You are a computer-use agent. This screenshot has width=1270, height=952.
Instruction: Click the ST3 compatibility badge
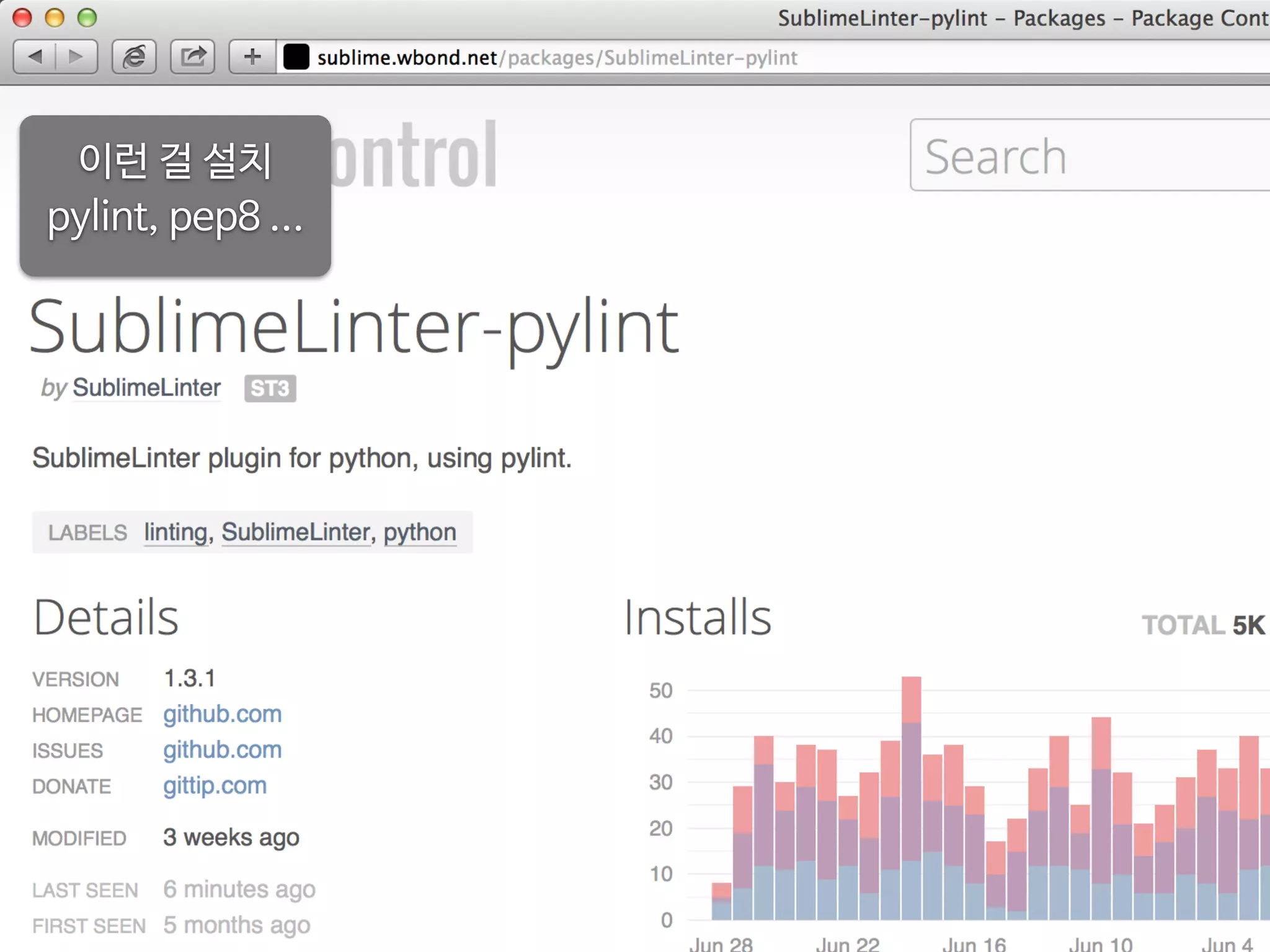[270, 389]
